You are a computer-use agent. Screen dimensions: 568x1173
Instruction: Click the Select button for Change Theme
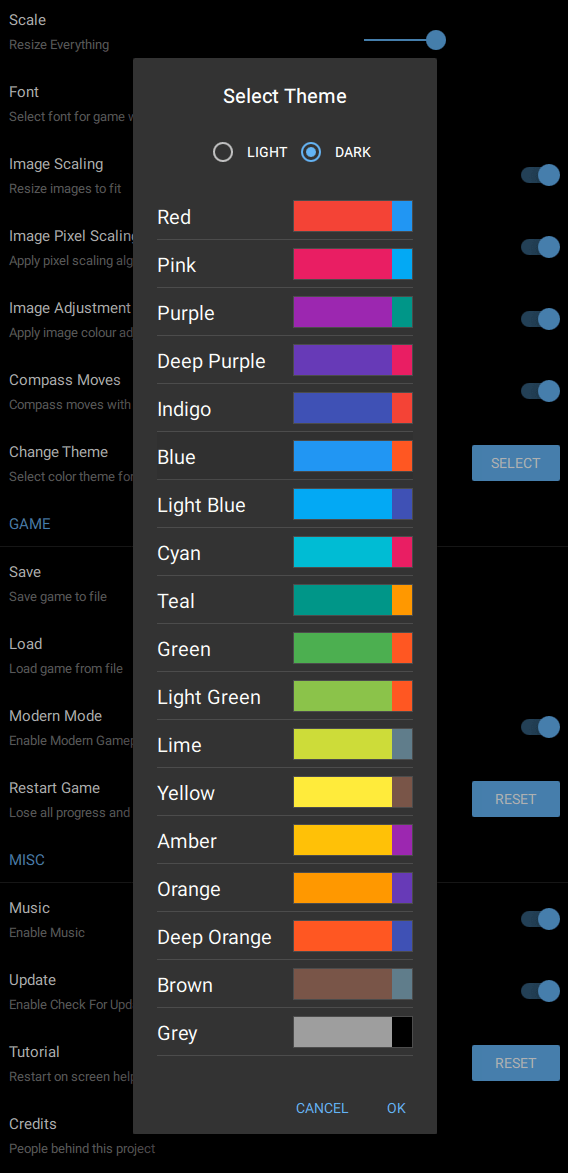516,463
